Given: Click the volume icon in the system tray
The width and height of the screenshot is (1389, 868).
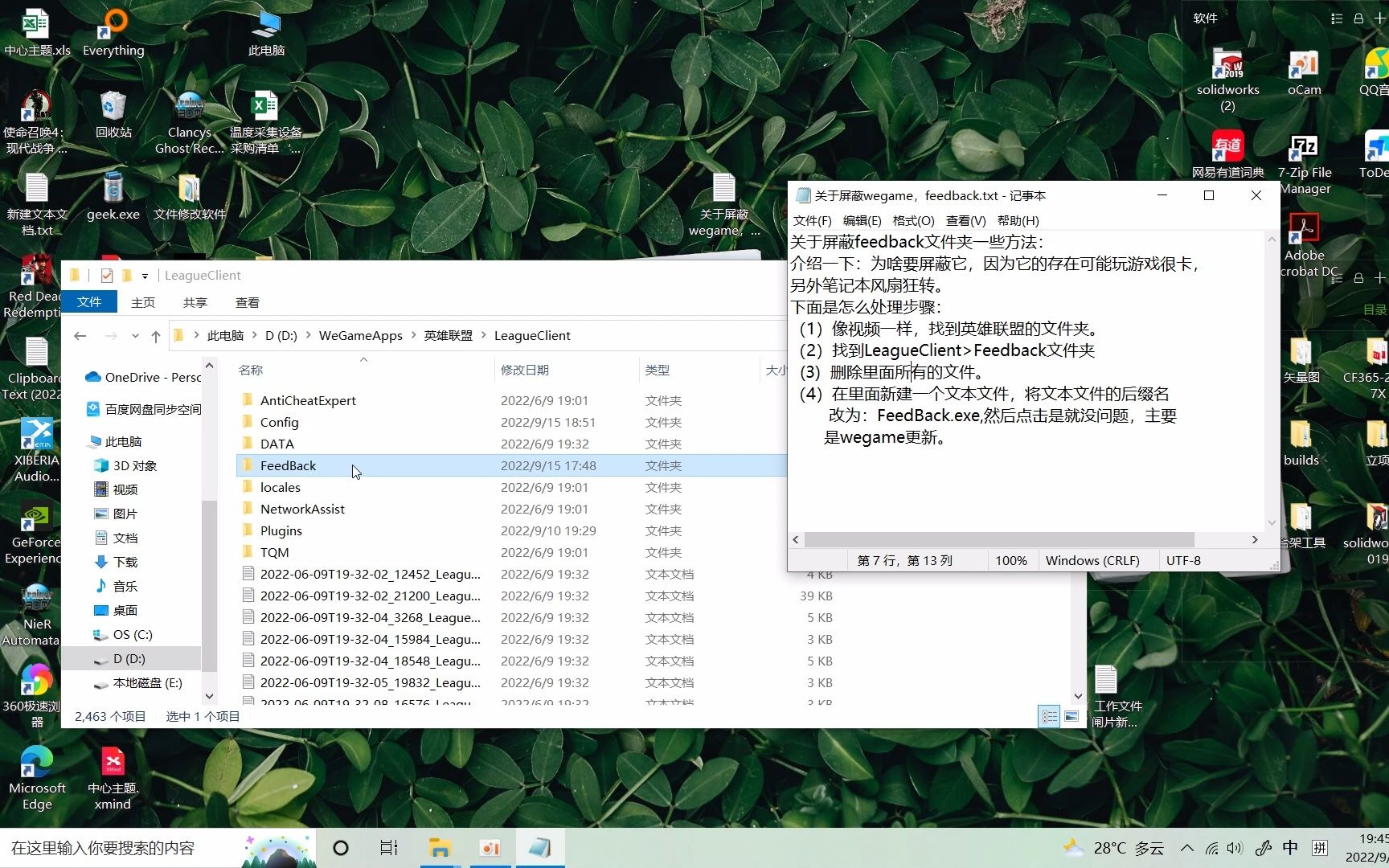Looking at the screenshot, I should point(1235,848).
